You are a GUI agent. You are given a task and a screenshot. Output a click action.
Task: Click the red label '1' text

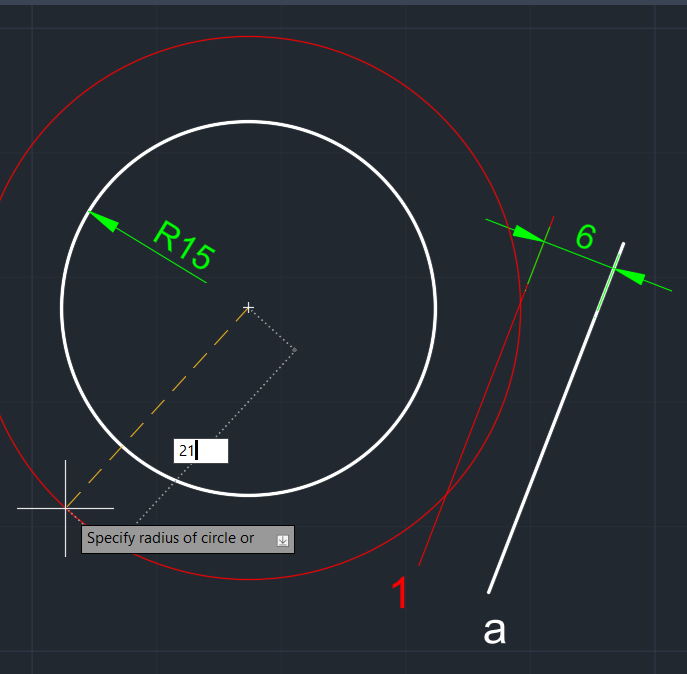pyautogui.click(x=400, y=592)
